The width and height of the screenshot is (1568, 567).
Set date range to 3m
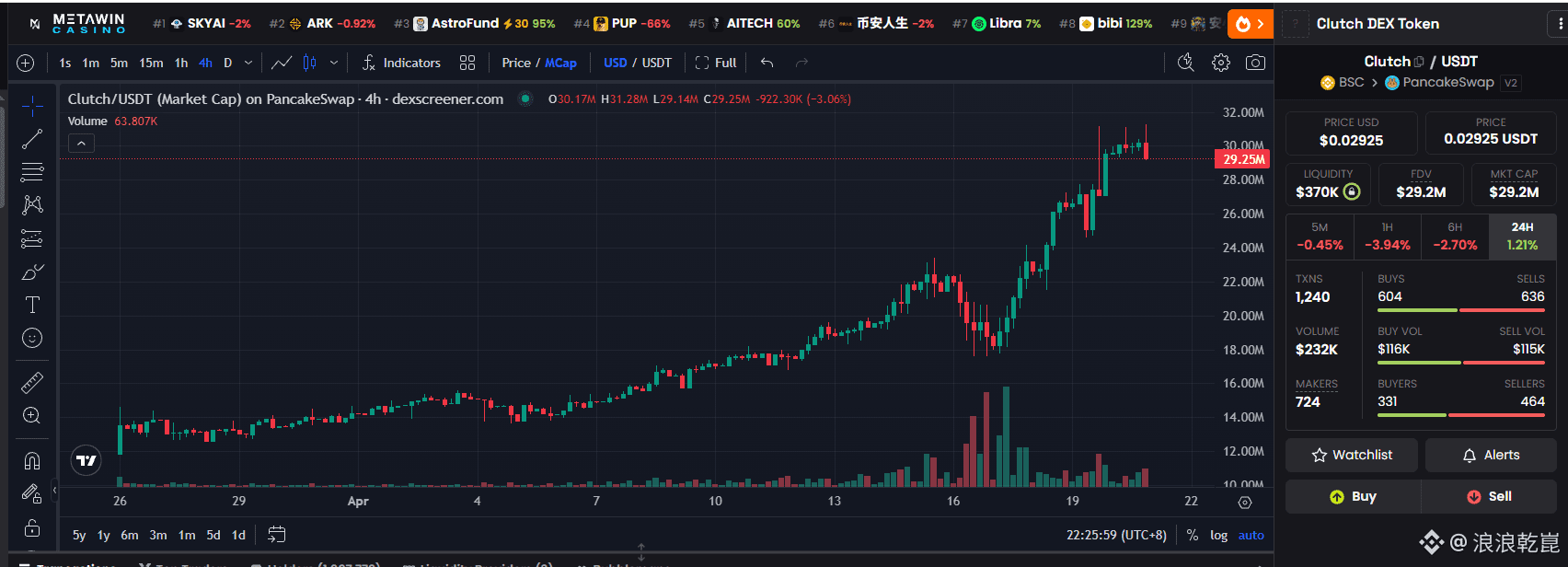click(158, 535)
